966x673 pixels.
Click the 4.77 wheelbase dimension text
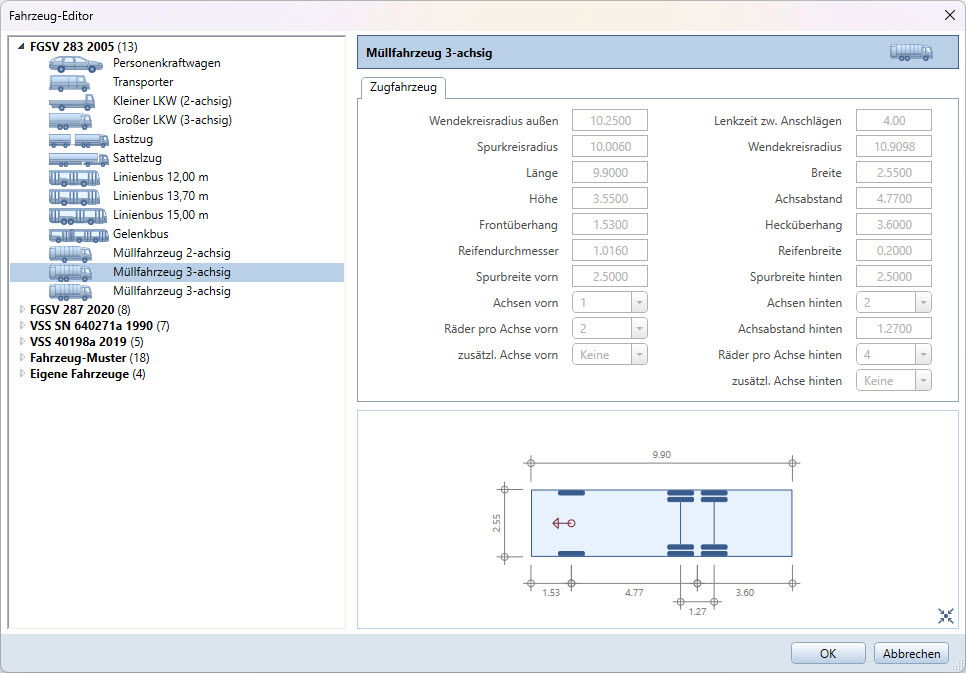(x=634, y=593)
